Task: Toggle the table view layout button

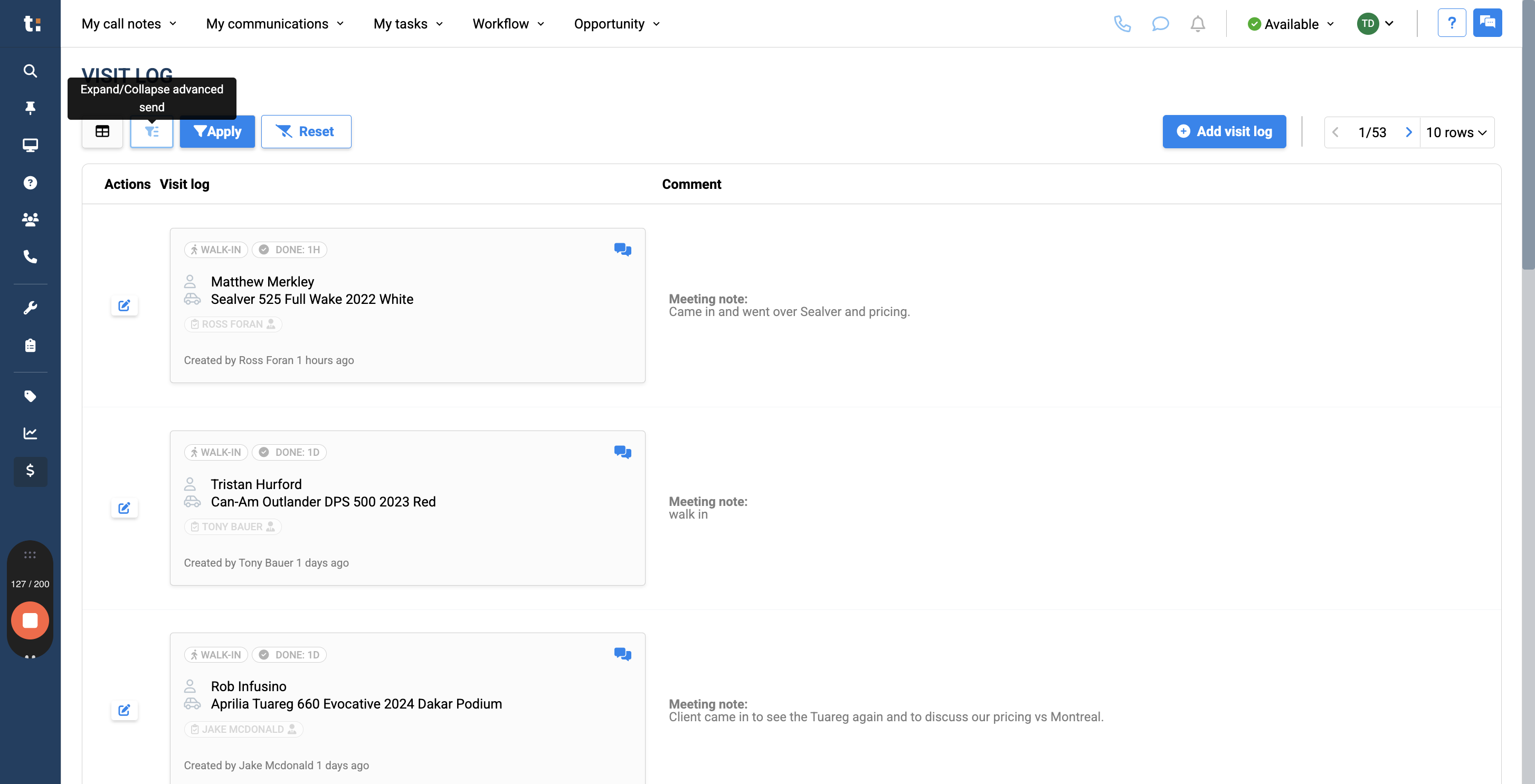Action: [102, 131]
